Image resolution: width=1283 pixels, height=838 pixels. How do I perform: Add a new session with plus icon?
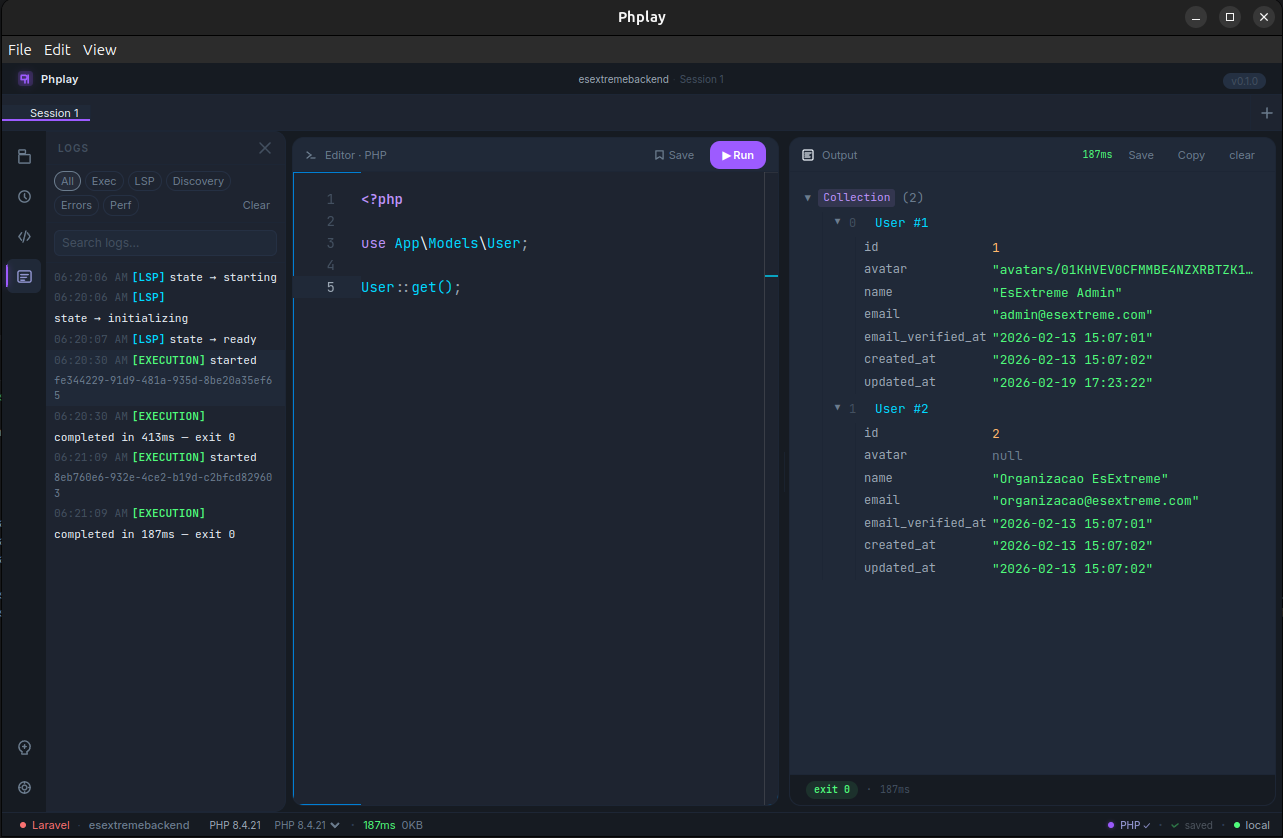pos(1267,113)
